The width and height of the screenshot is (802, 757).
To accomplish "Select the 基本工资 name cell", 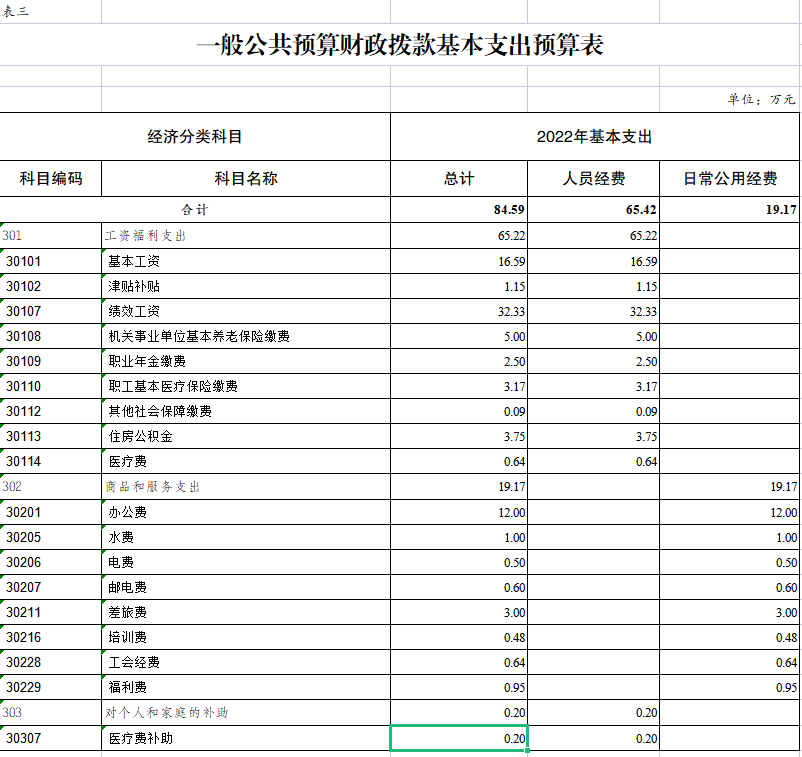I will [x=246, y=261].
